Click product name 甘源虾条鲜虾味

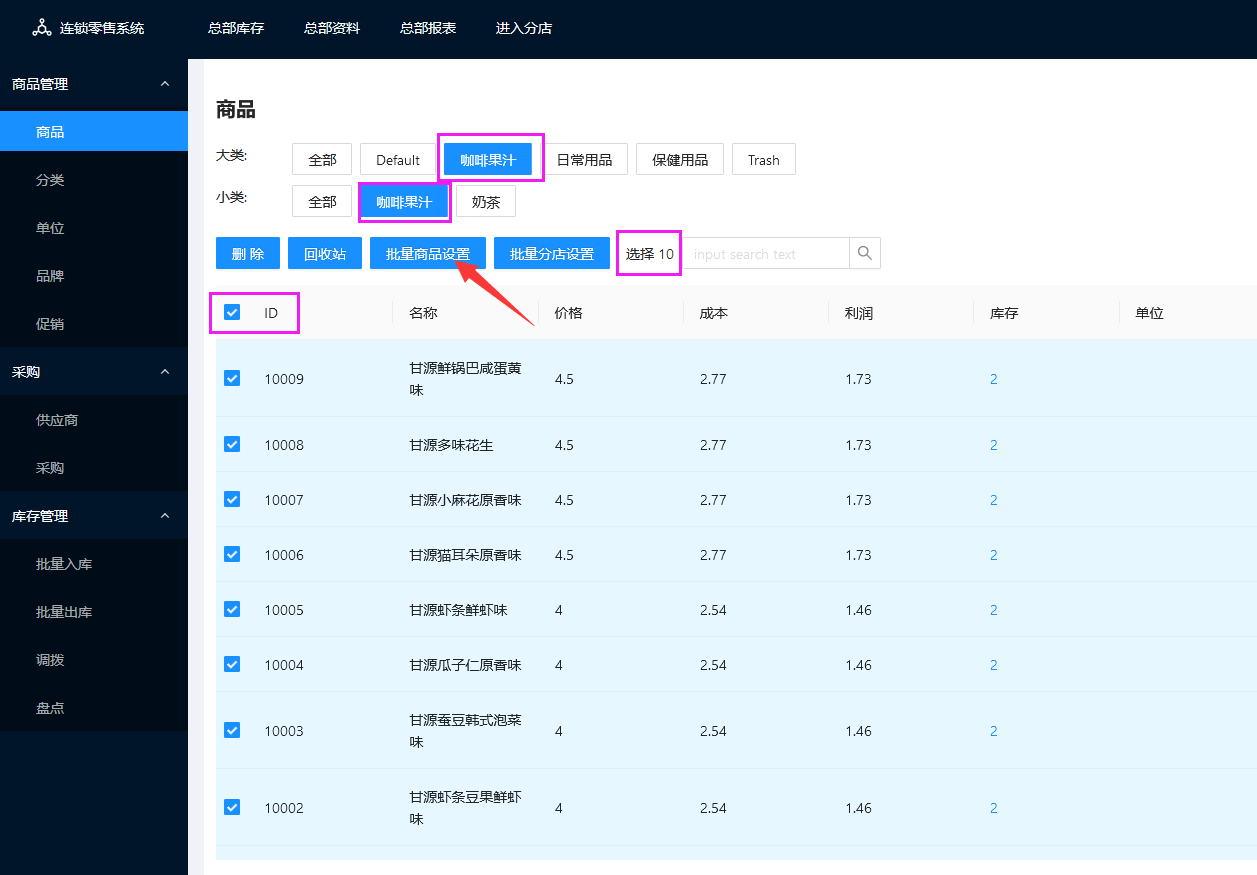[458, 609]
